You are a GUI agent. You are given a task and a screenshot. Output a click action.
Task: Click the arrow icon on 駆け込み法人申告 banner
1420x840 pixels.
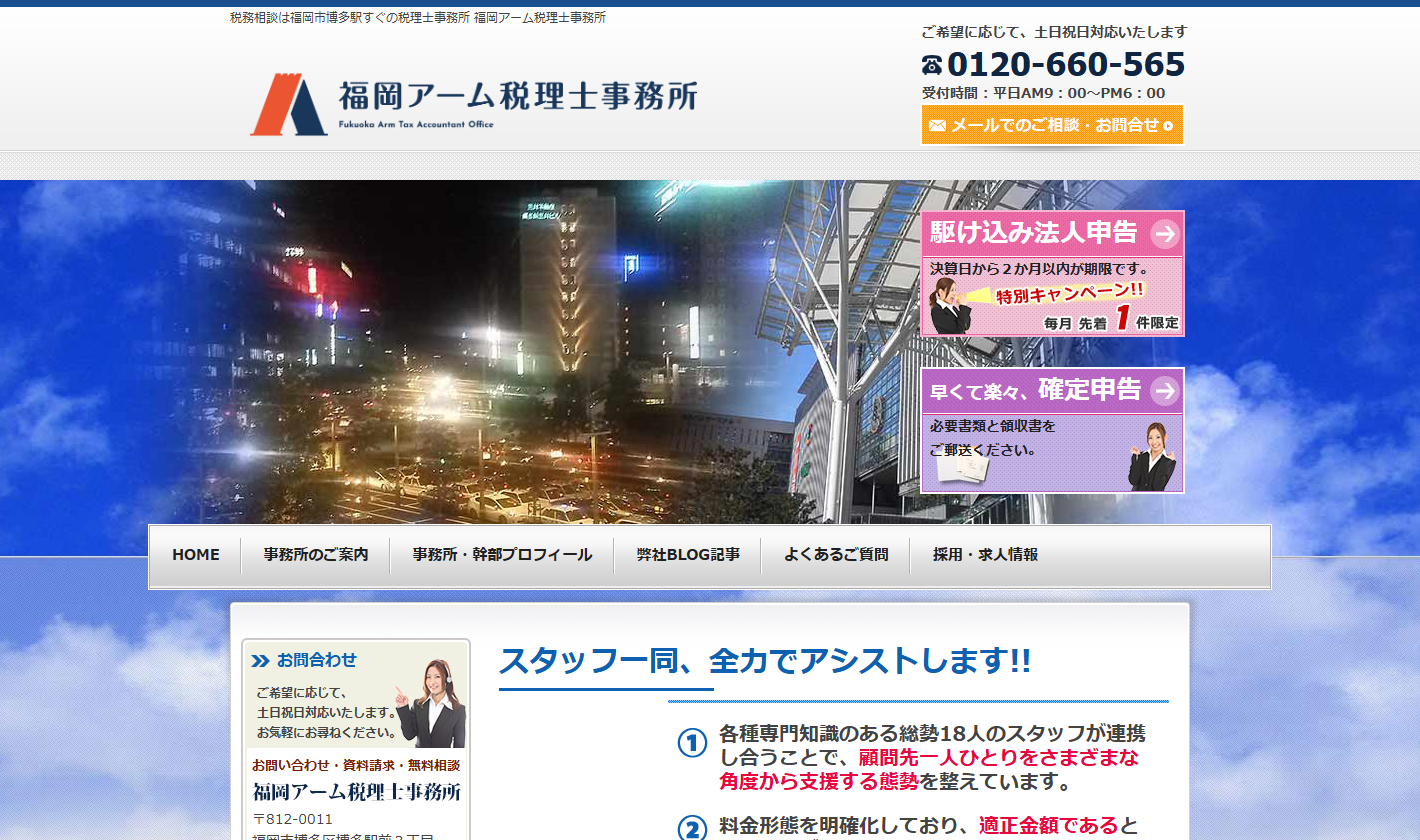coord(1164,234)
